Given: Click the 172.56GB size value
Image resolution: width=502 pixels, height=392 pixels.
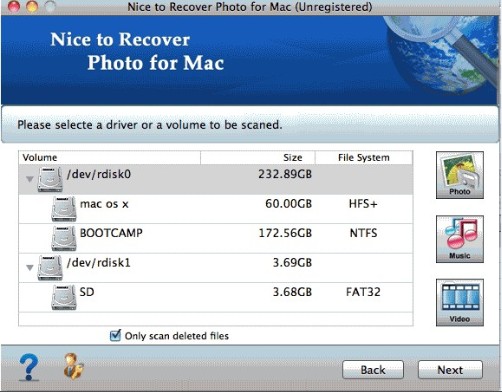Looking at the screenshot, I should click(x=285, y=233).
